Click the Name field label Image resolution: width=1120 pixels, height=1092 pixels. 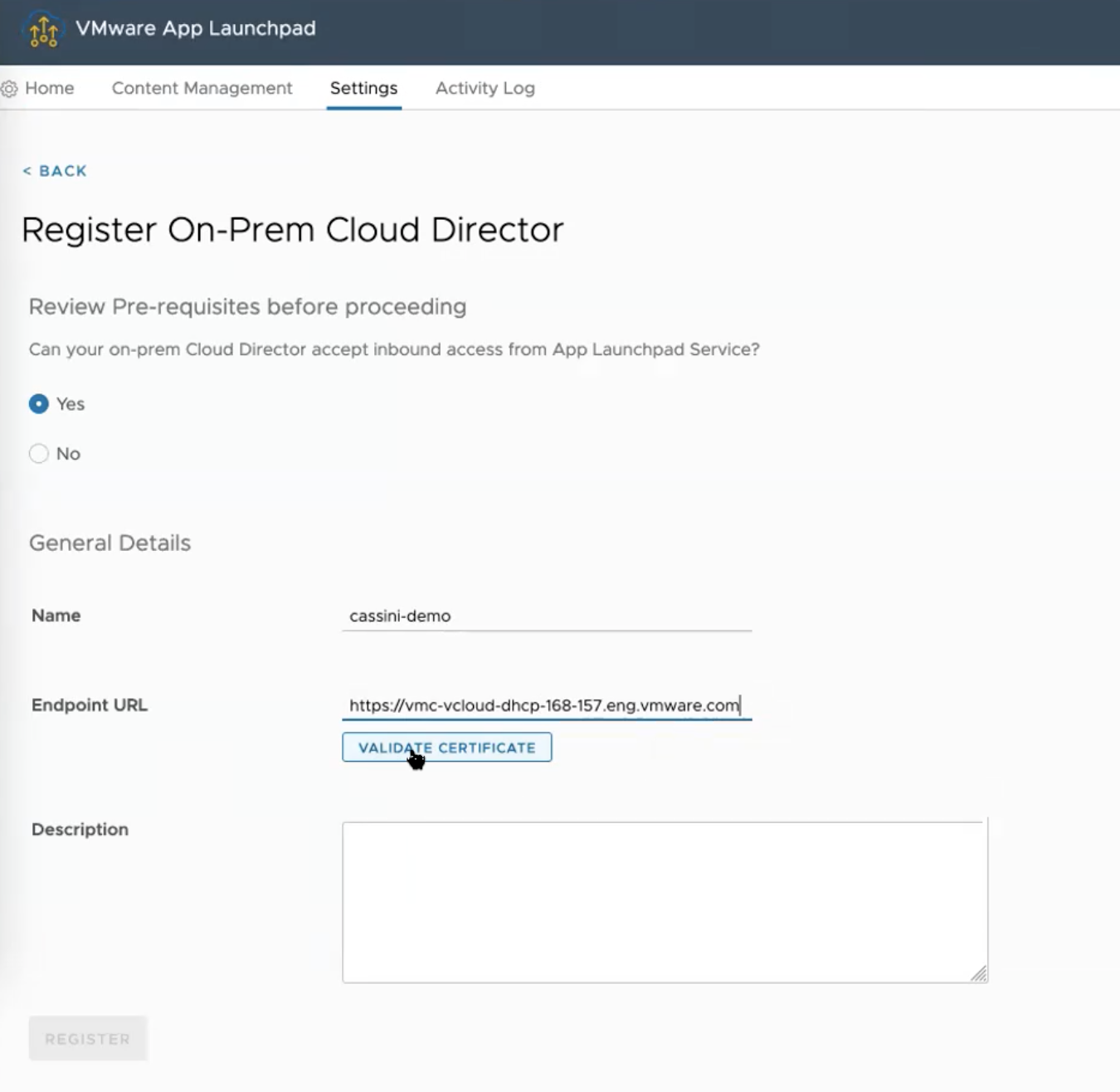coord(56,616)
